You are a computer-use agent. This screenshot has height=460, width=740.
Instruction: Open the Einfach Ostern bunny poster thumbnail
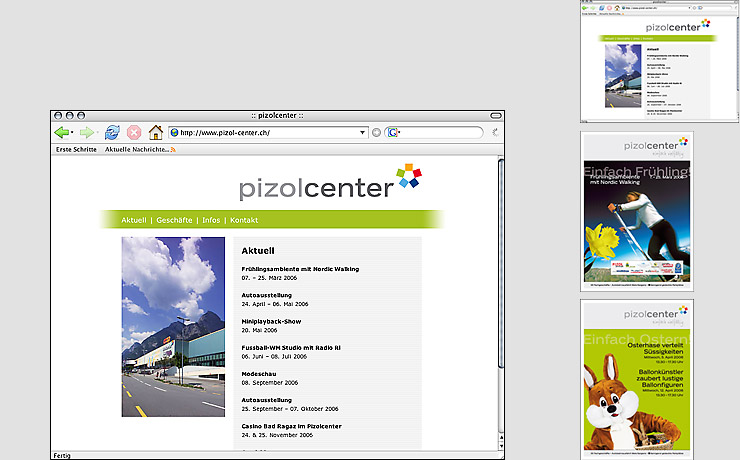click(x=637, y=379)
